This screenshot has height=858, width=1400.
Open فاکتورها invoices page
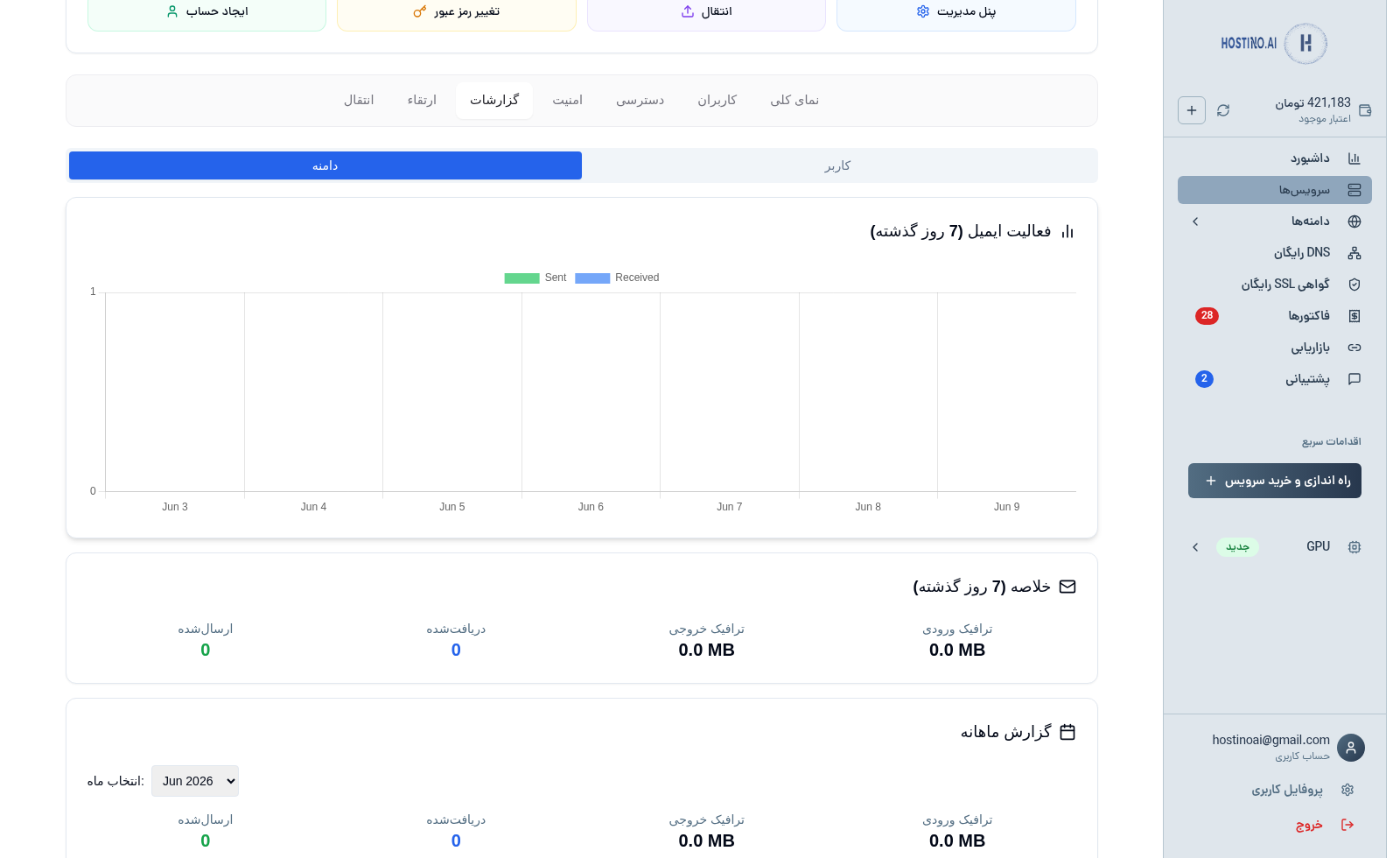click(1275, 316)
